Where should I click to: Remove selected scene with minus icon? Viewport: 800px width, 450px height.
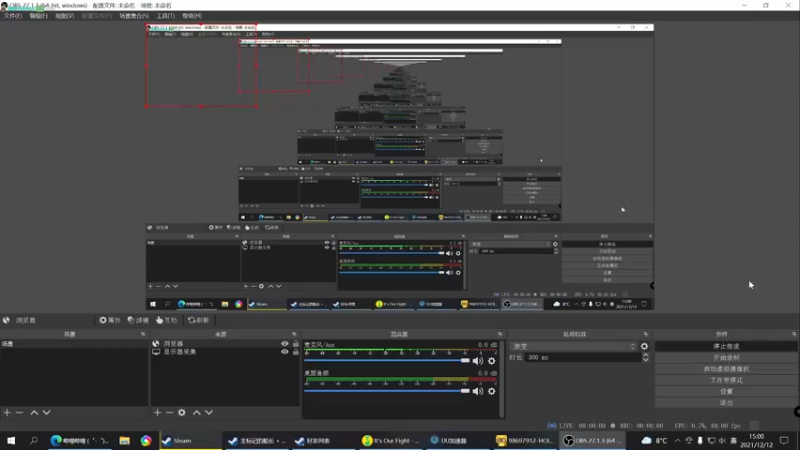click(19, 412)
